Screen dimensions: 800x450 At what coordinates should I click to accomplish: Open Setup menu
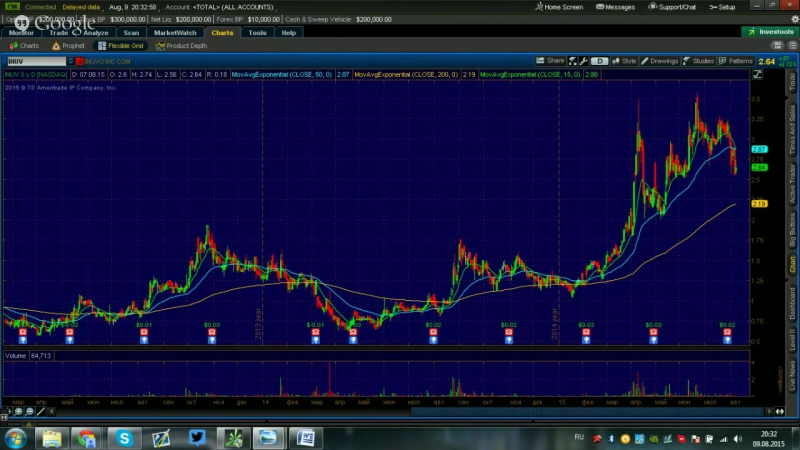click(x=722, y=7)
